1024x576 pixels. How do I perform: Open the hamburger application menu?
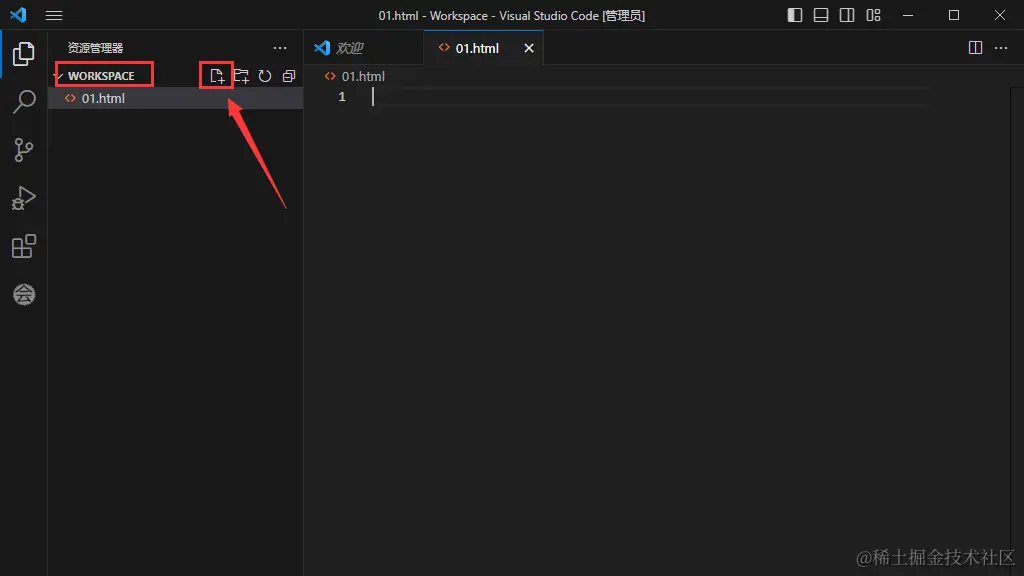pyautogui.click(x=54, y=15)
